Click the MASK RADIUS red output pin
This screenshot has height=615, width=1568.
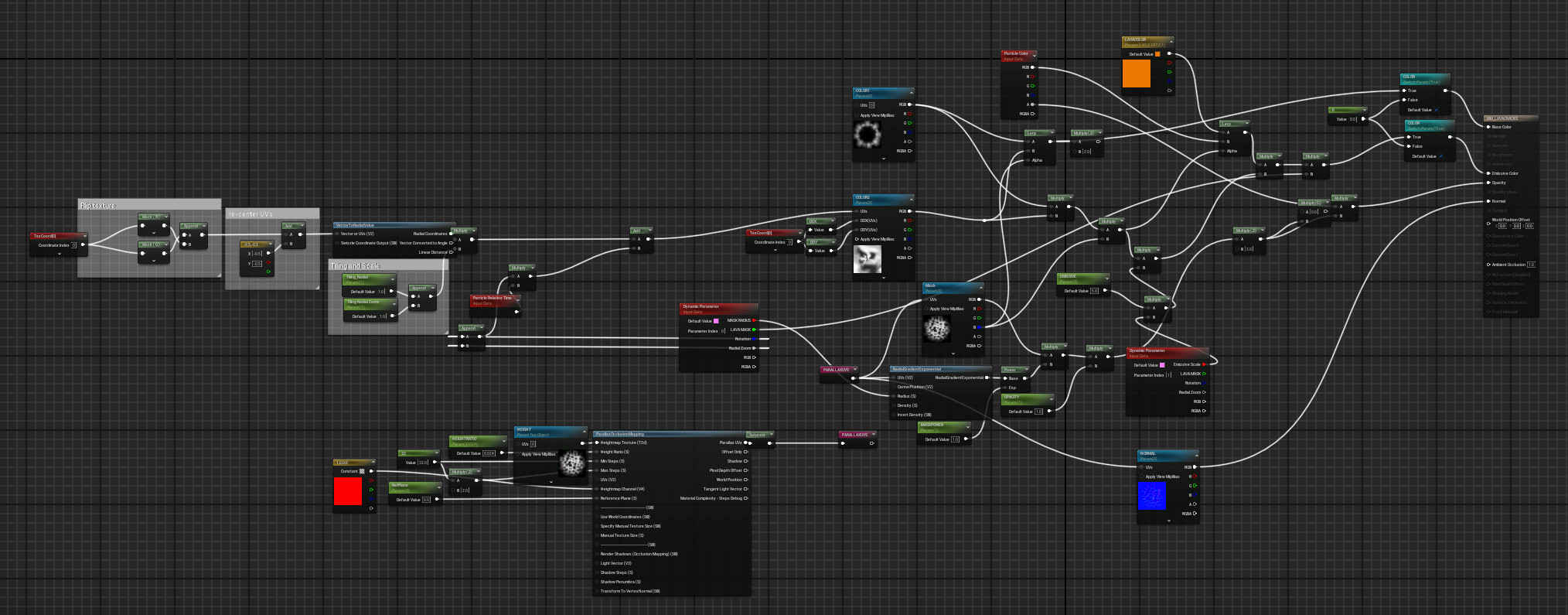click(754, 320)
